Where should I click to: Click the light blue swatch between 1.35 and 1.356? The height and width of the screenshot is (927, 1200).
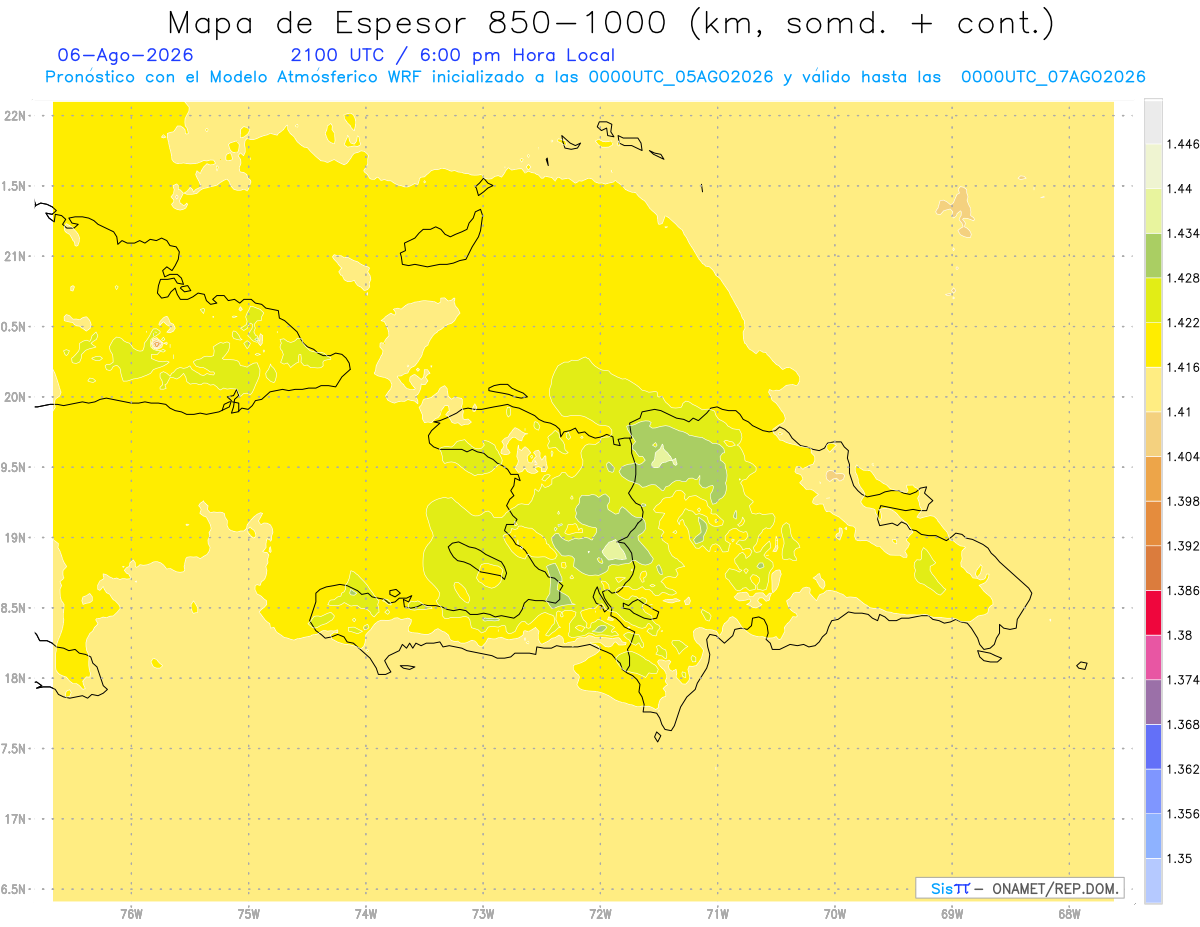click(1153, 835)
